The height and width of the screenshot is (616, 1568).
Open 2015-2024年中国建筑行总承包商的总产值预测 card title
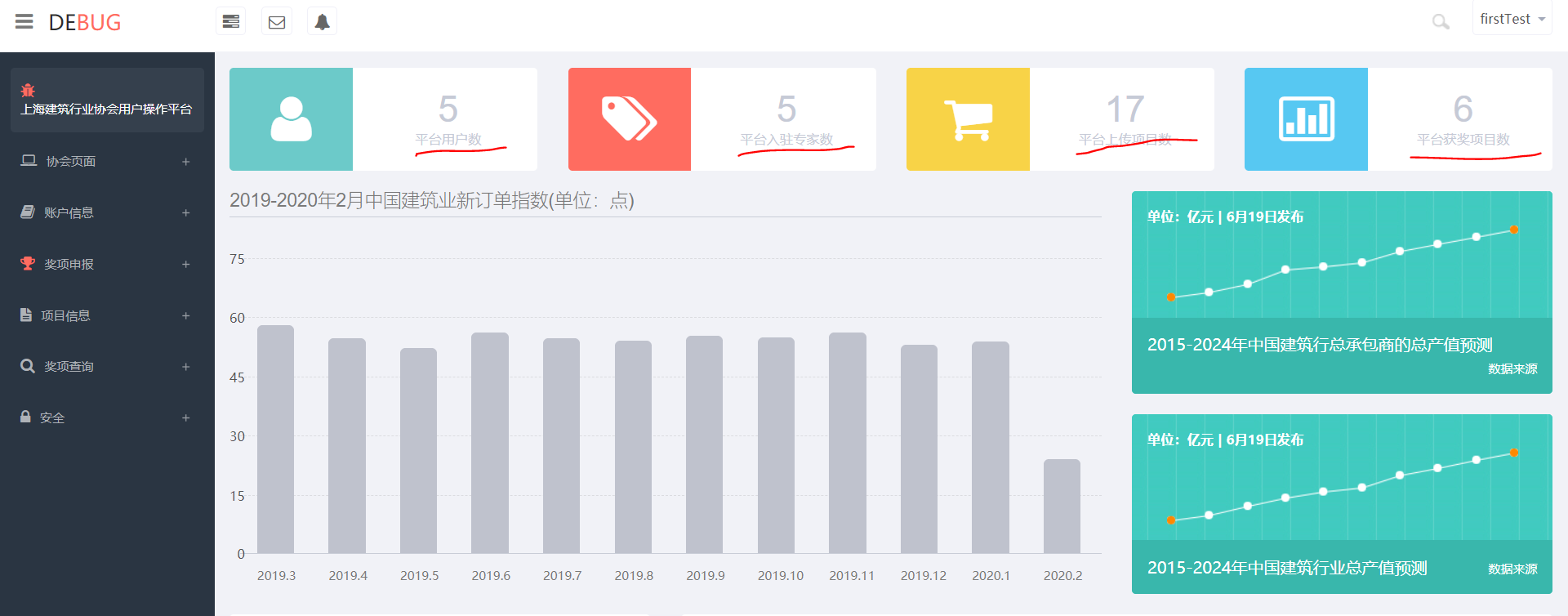[x=1320, y=345]
